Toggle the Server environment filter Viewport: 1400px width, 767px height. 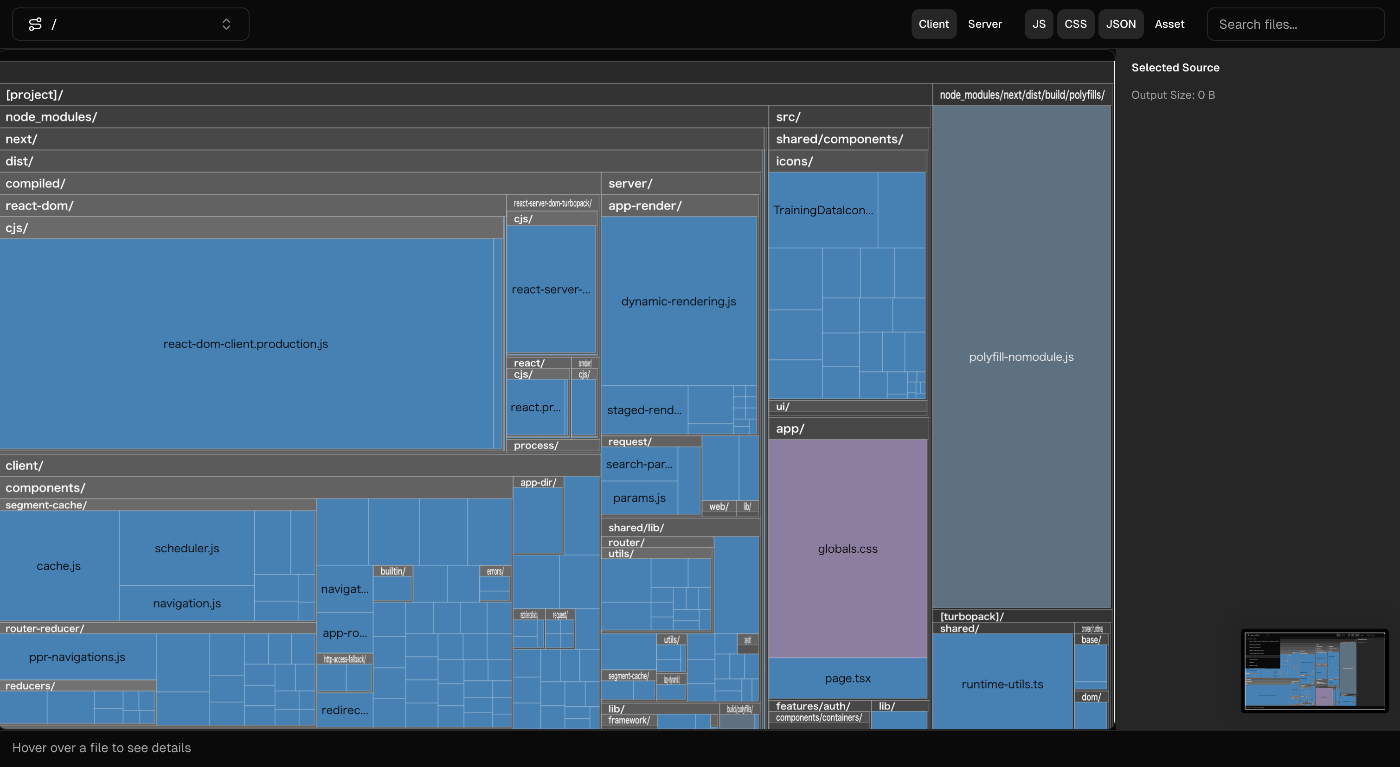pos(985,24)
